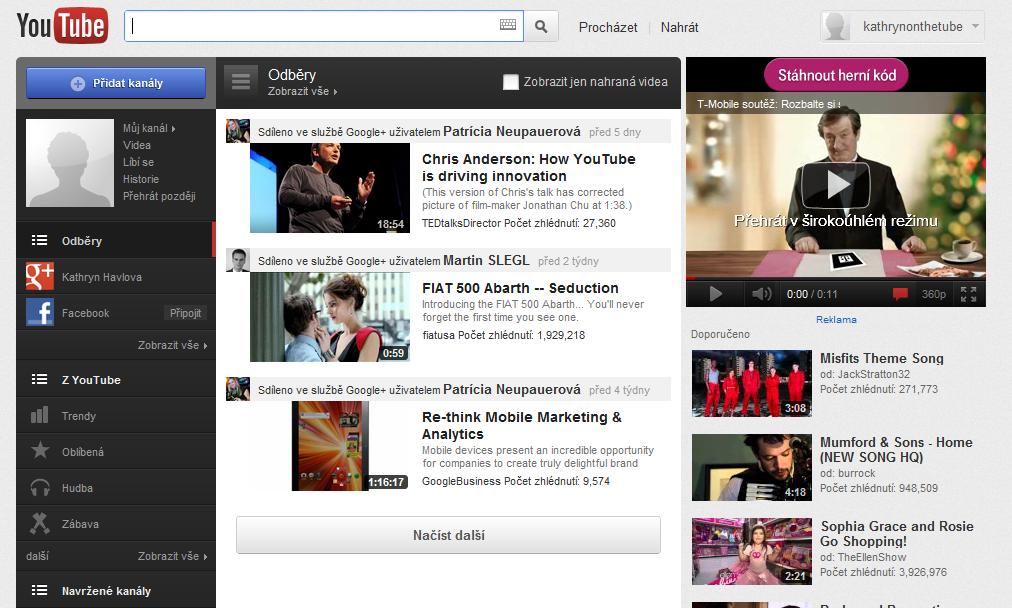Select Odběry in the sidebar
The image size is (1012, 608).
click(116, 240)
